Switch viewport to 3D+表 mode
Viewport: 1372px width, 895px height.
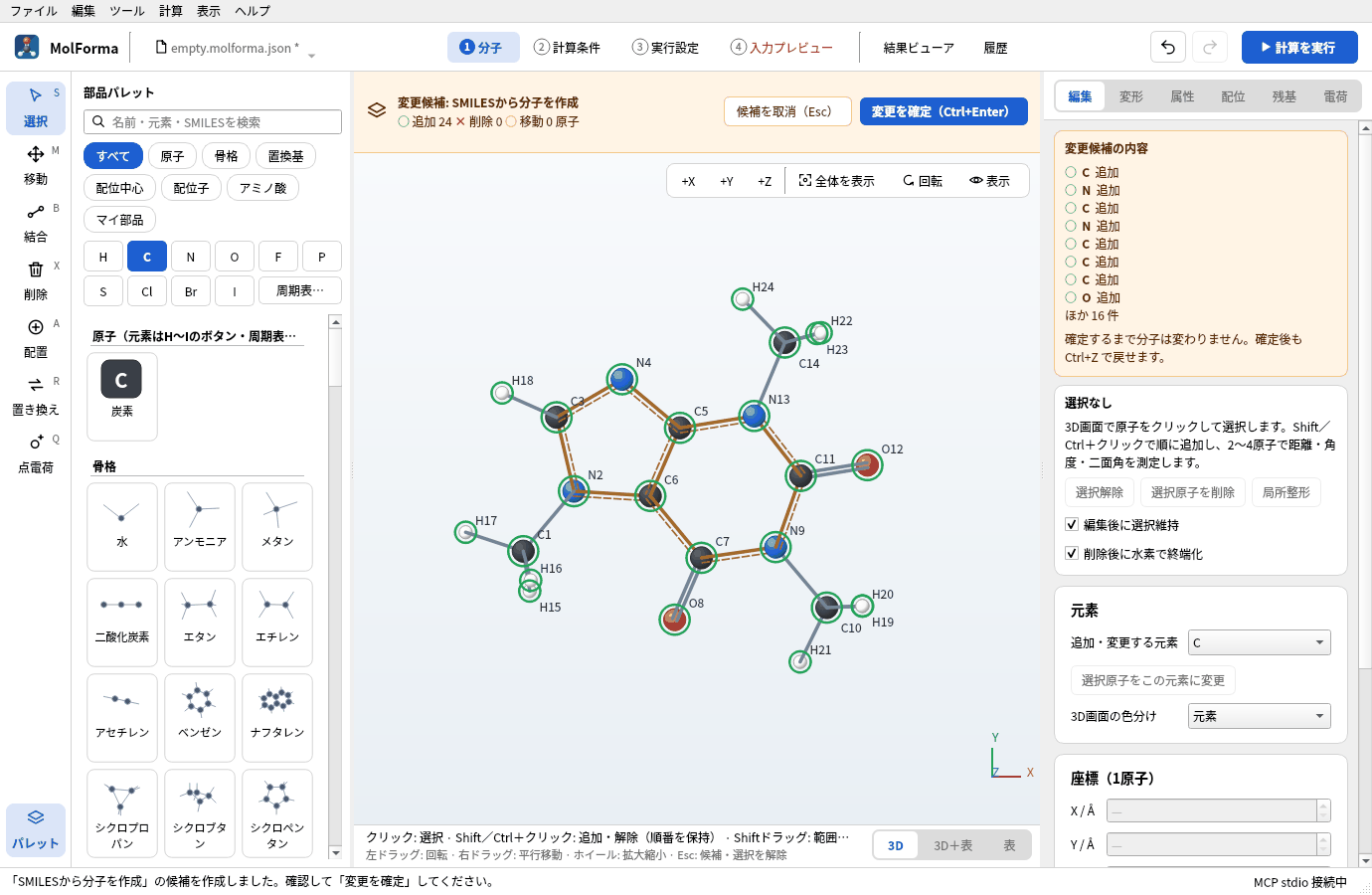pyautogui.click(x=952, y=845)
